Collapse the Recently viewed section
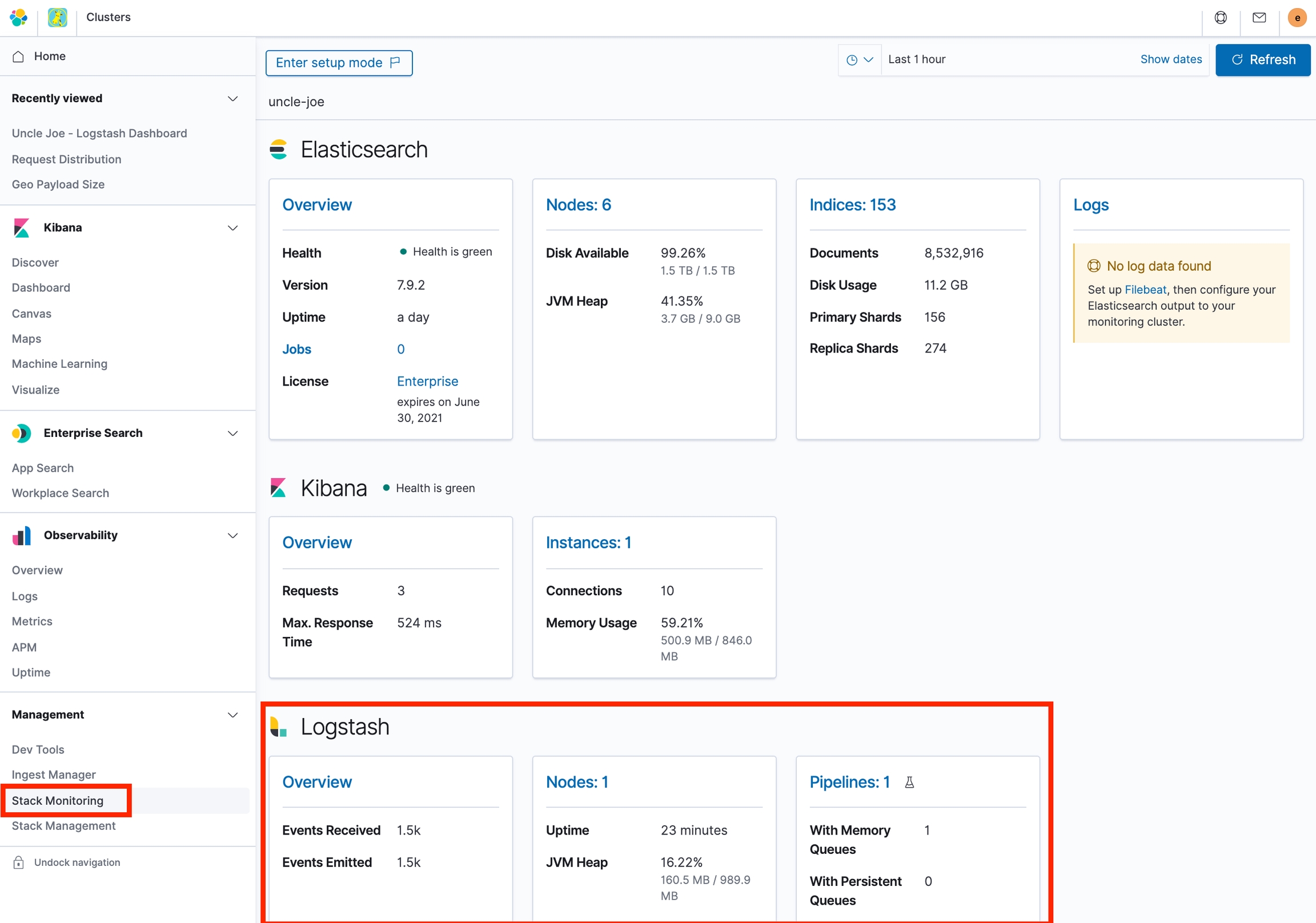Viewport: 1316px width, 923px height. click(232, 99)
